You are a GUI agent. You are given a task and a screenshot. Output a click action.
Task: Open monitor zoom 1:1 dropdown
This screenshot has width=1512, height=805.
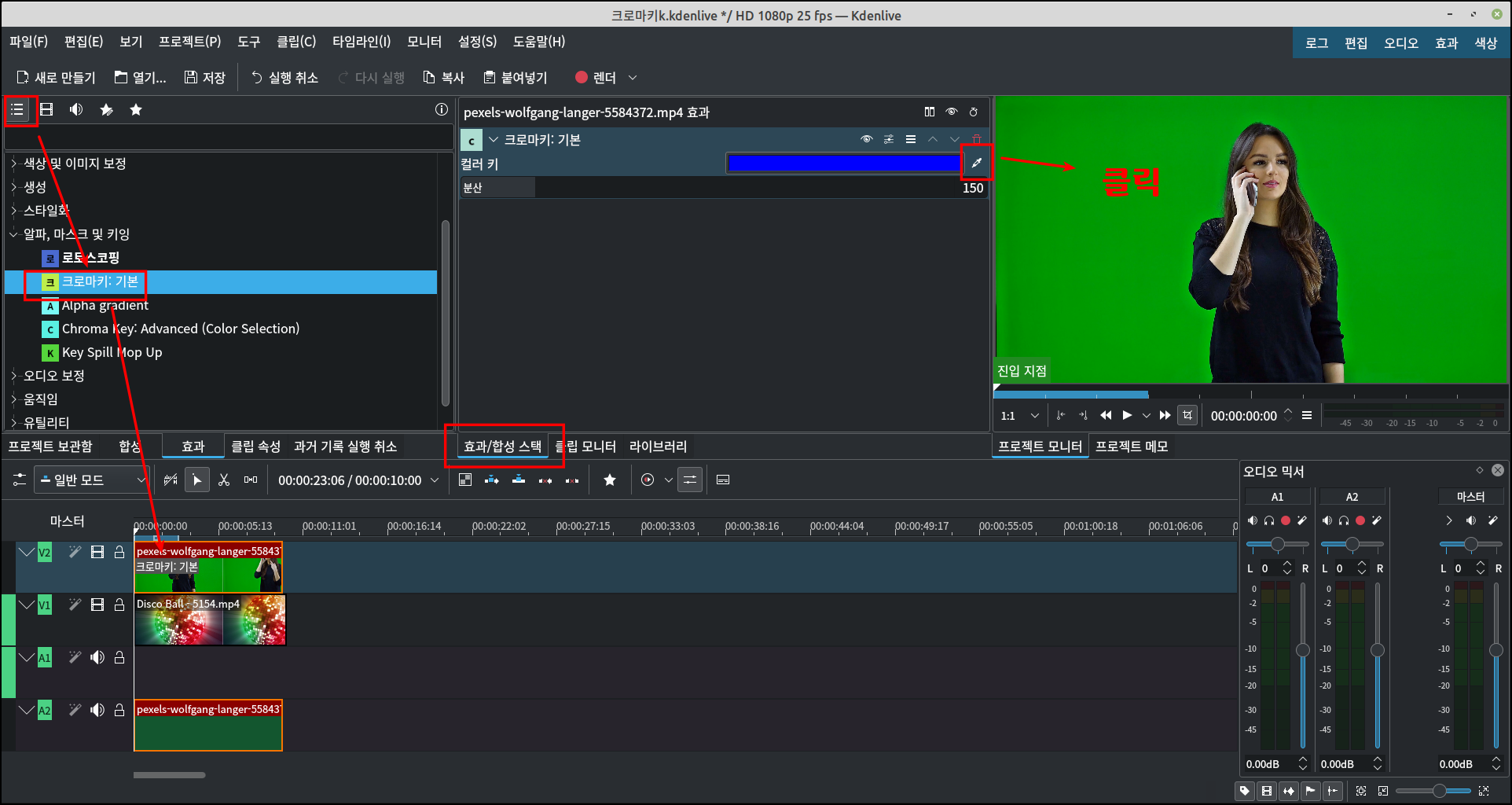point(1020,415)
